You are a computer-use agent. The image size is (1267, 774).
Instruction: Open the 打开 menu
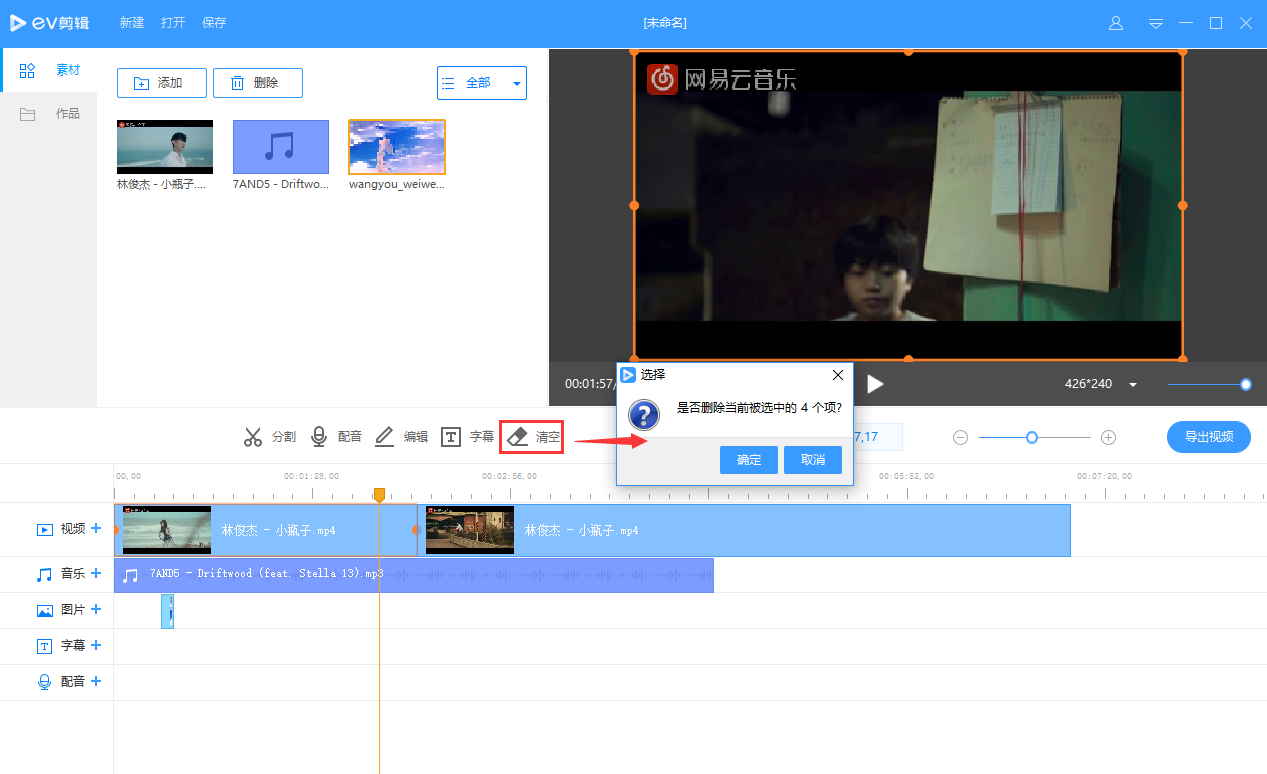pyautogui.click(x=172, y=22)
